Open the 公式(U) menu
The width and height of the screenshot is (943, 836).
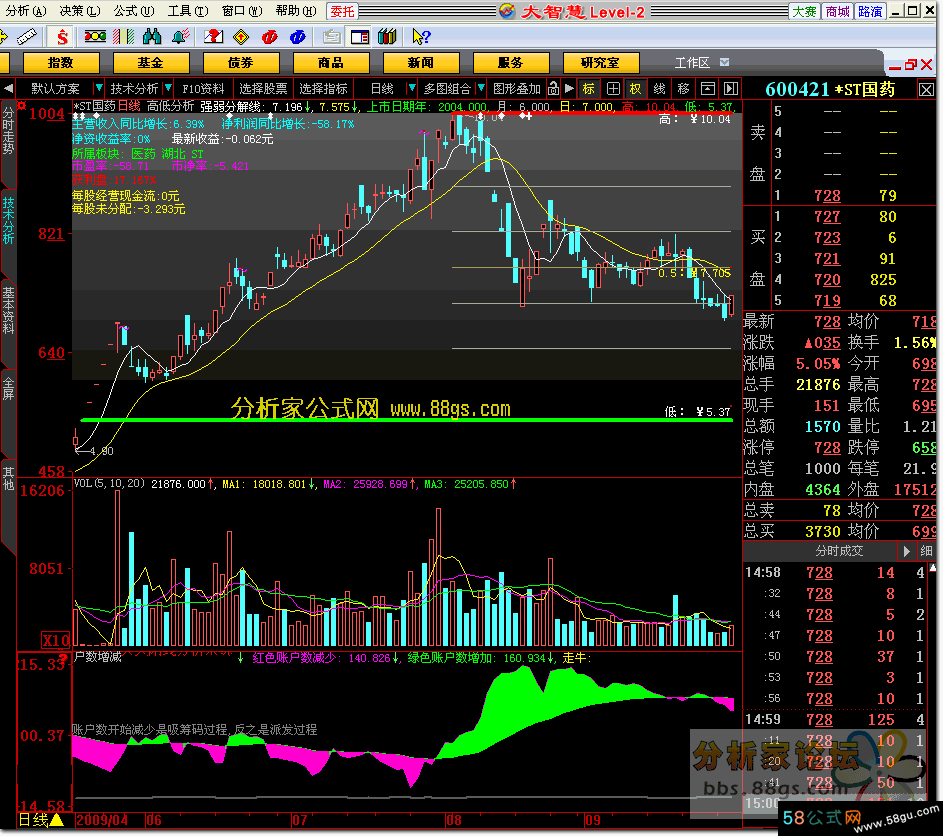pyautogui.click(x=134, y=11)
